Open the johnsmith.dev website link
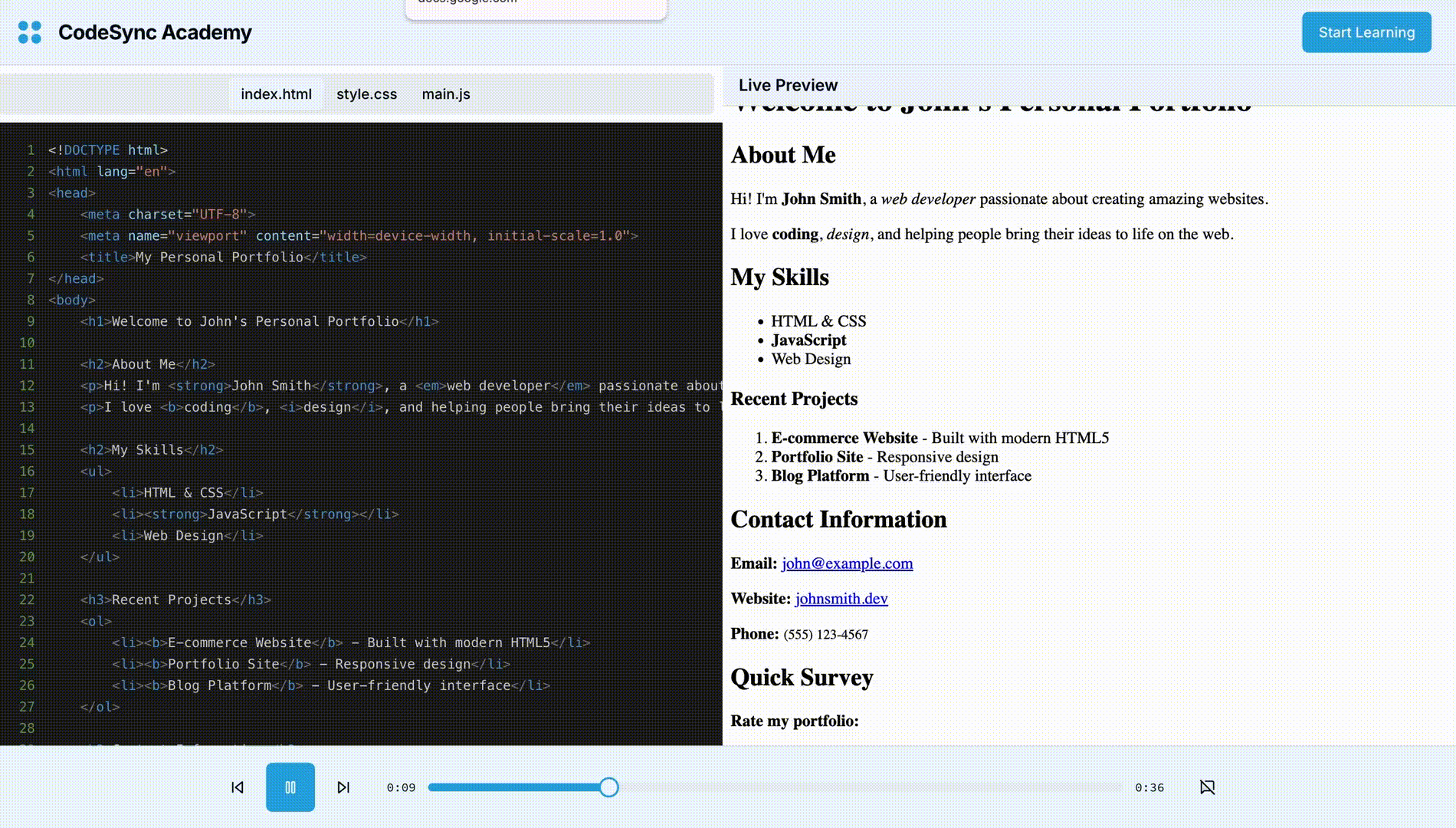Screen dimensions: 1456x828 (x=841, y=599)
